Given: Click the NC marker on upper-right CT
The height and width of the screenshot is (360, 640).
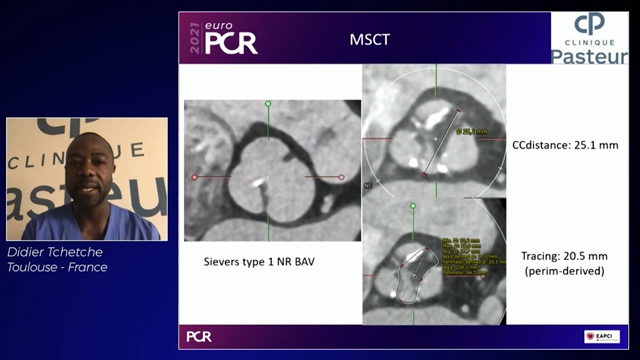Looking at the screenshot, I should [368, 186].
